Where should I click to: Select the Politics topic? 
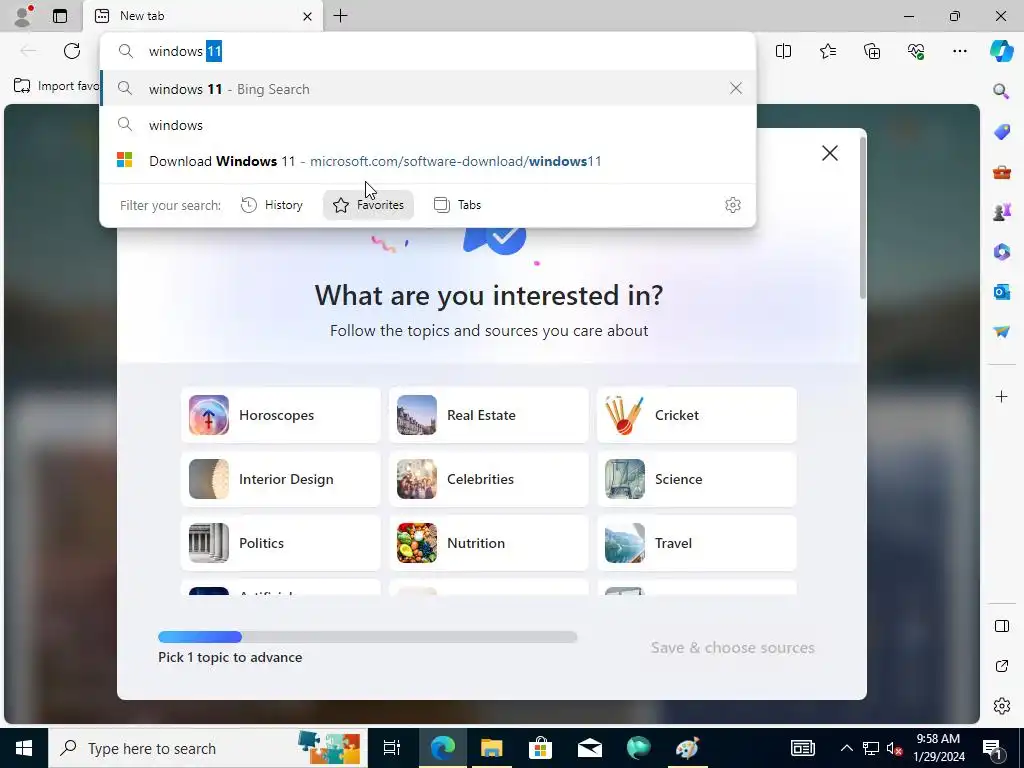[x=281, y=543]
